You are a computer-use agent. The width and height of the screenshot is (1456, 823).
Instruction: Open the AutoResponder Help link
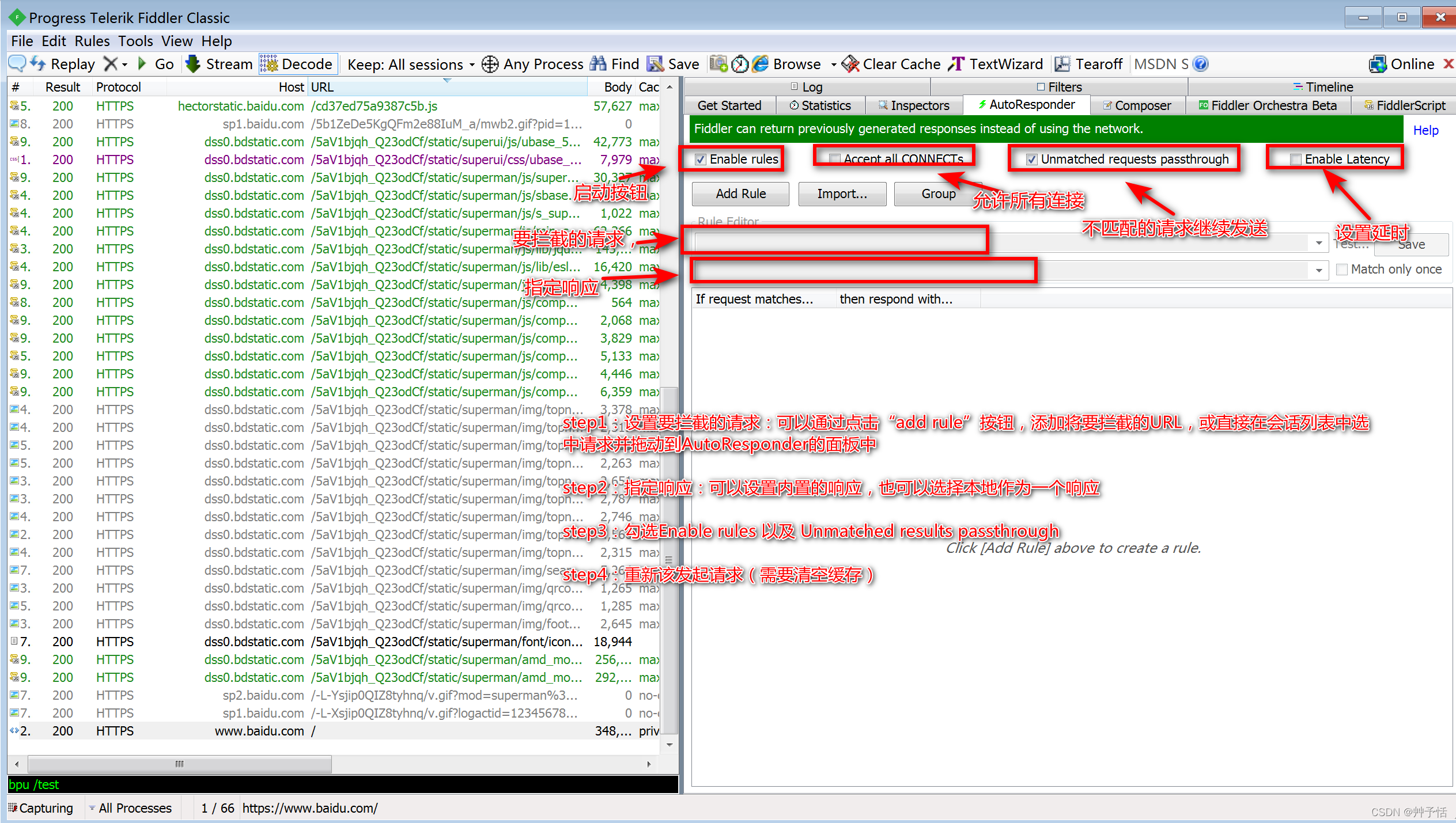1425,131
